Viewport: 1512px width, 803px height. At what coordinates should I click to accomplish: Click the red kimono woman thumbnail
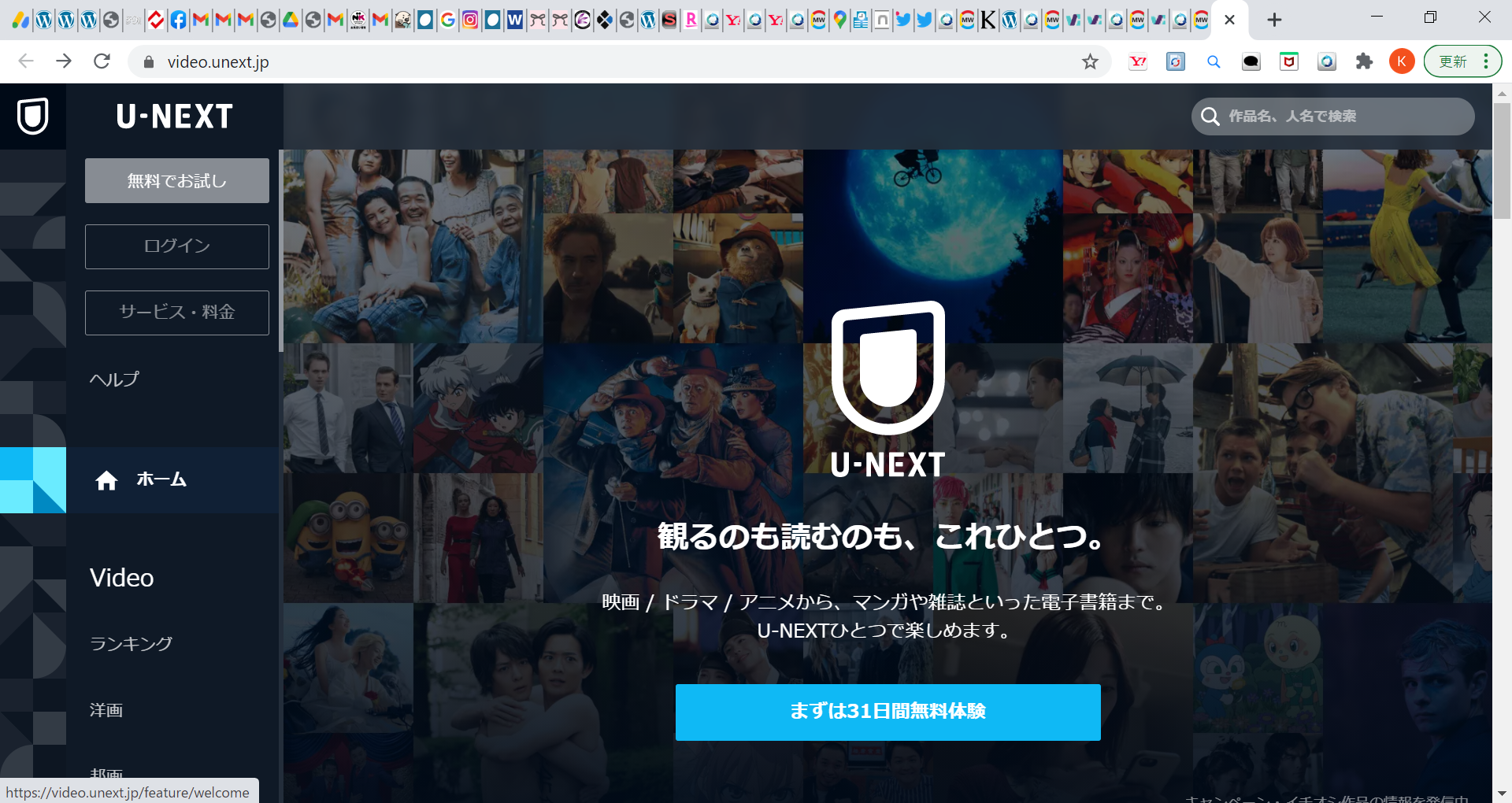point(1128,278)
